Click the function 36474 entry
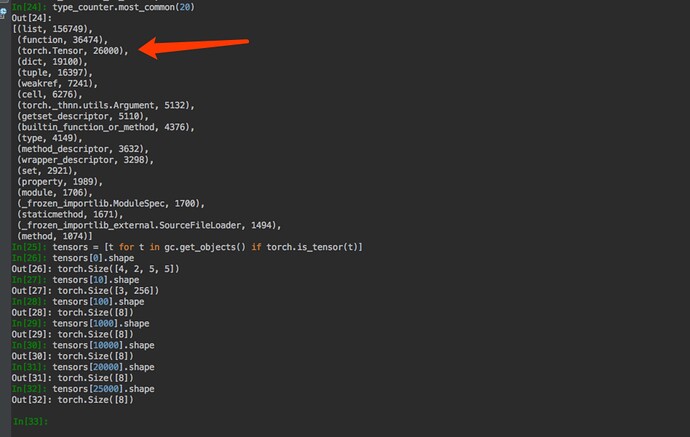690x437 pixels. pyautogui.click(x=64, y=39)
